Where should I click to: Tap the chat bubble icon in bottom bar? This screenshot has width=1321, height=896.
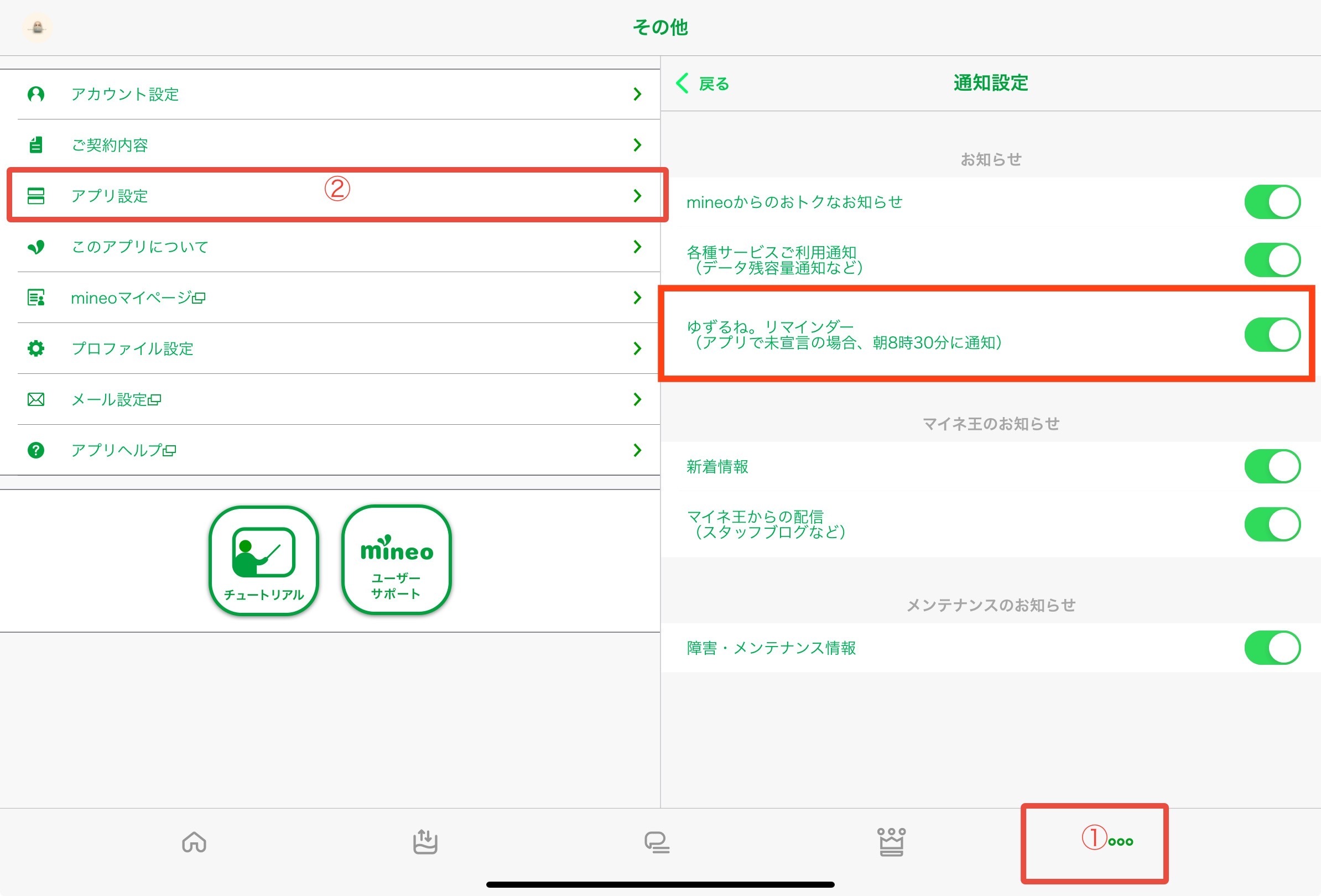657,841
